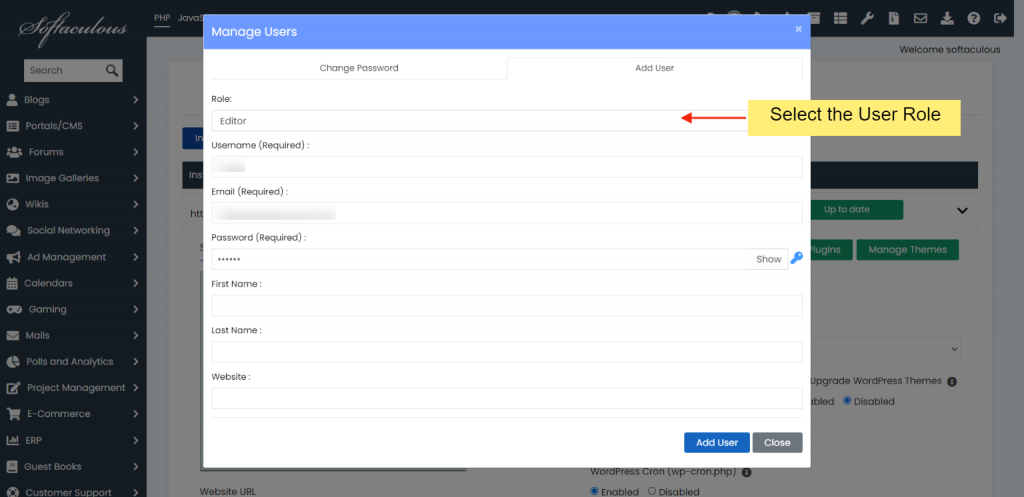Expand the Forums category chevron

click(x=135, y=152)
